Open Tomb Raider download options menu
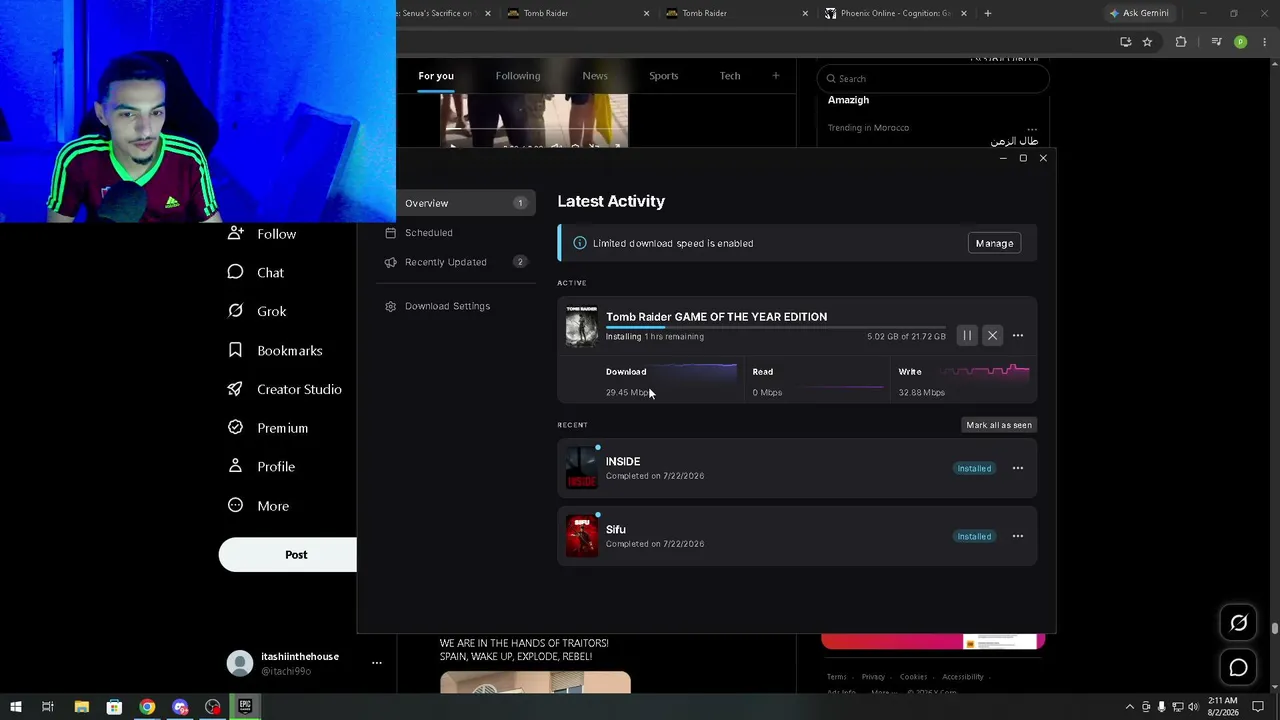The height and width of the screenshot is (720, 1280). pyautogui.click(x=1018, y=336)
